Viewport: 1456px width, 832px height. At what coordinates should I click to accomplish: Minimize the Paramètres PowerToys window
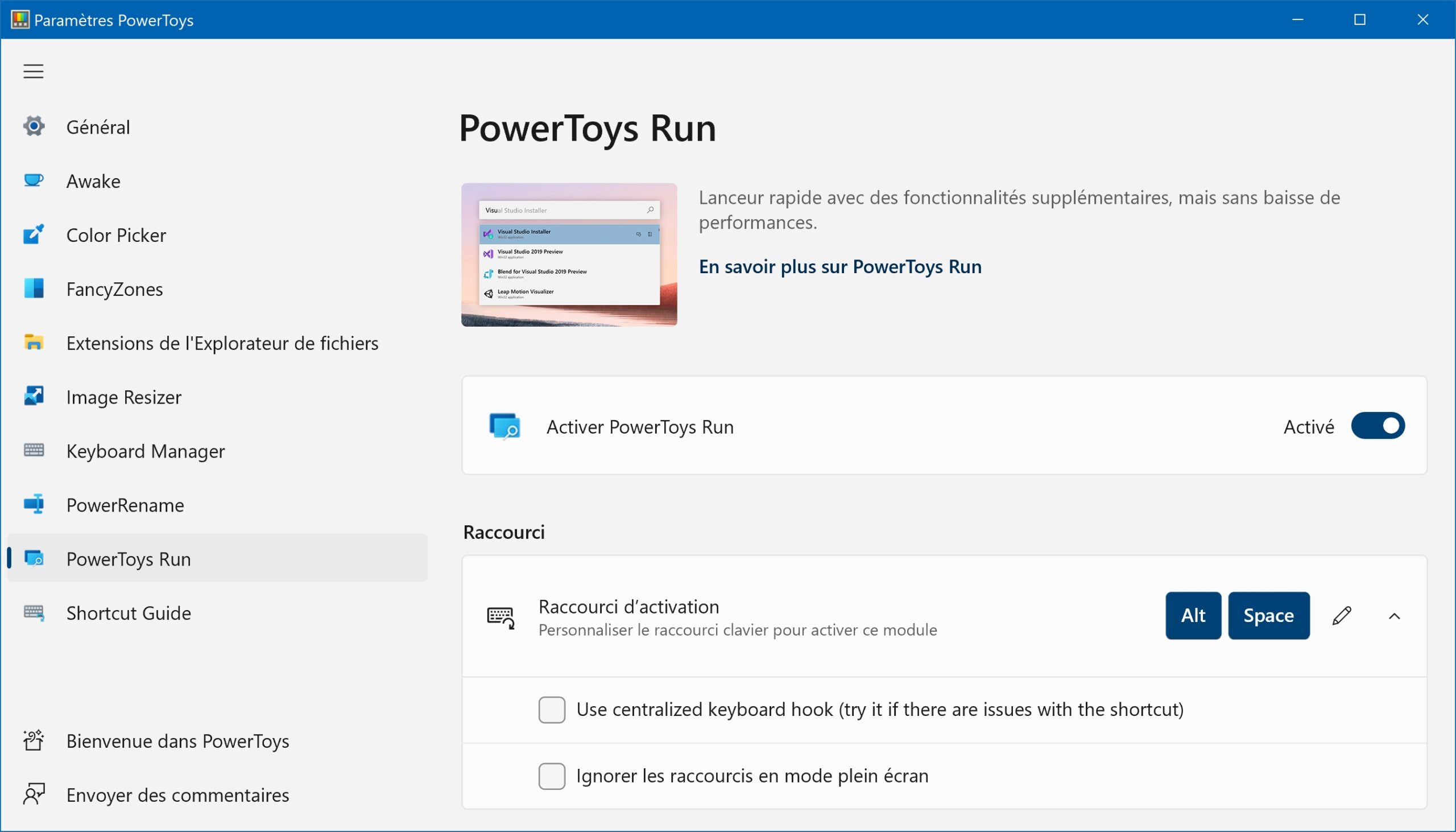1297,19
